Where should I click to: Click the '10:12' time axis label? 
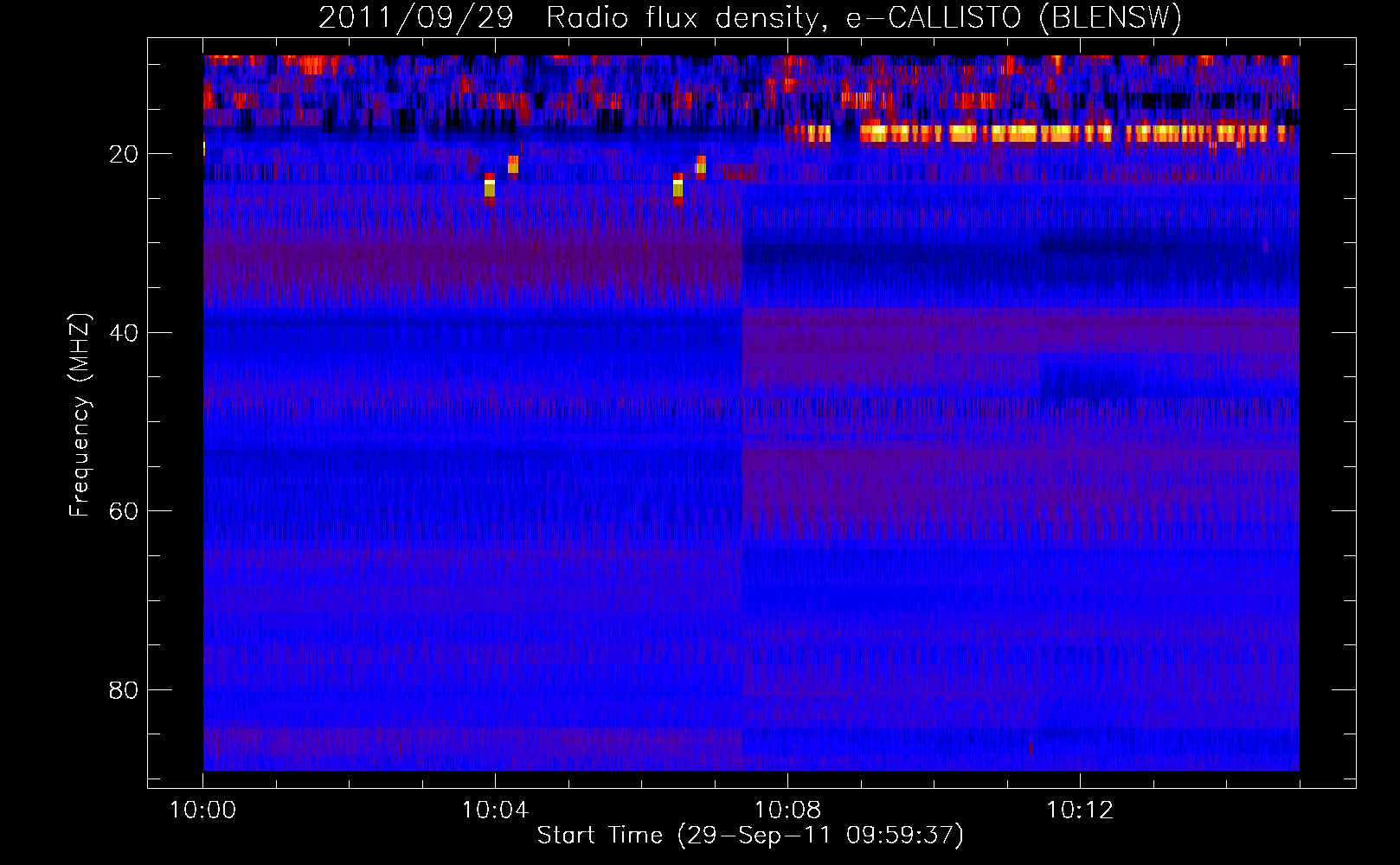(1080, 811)
